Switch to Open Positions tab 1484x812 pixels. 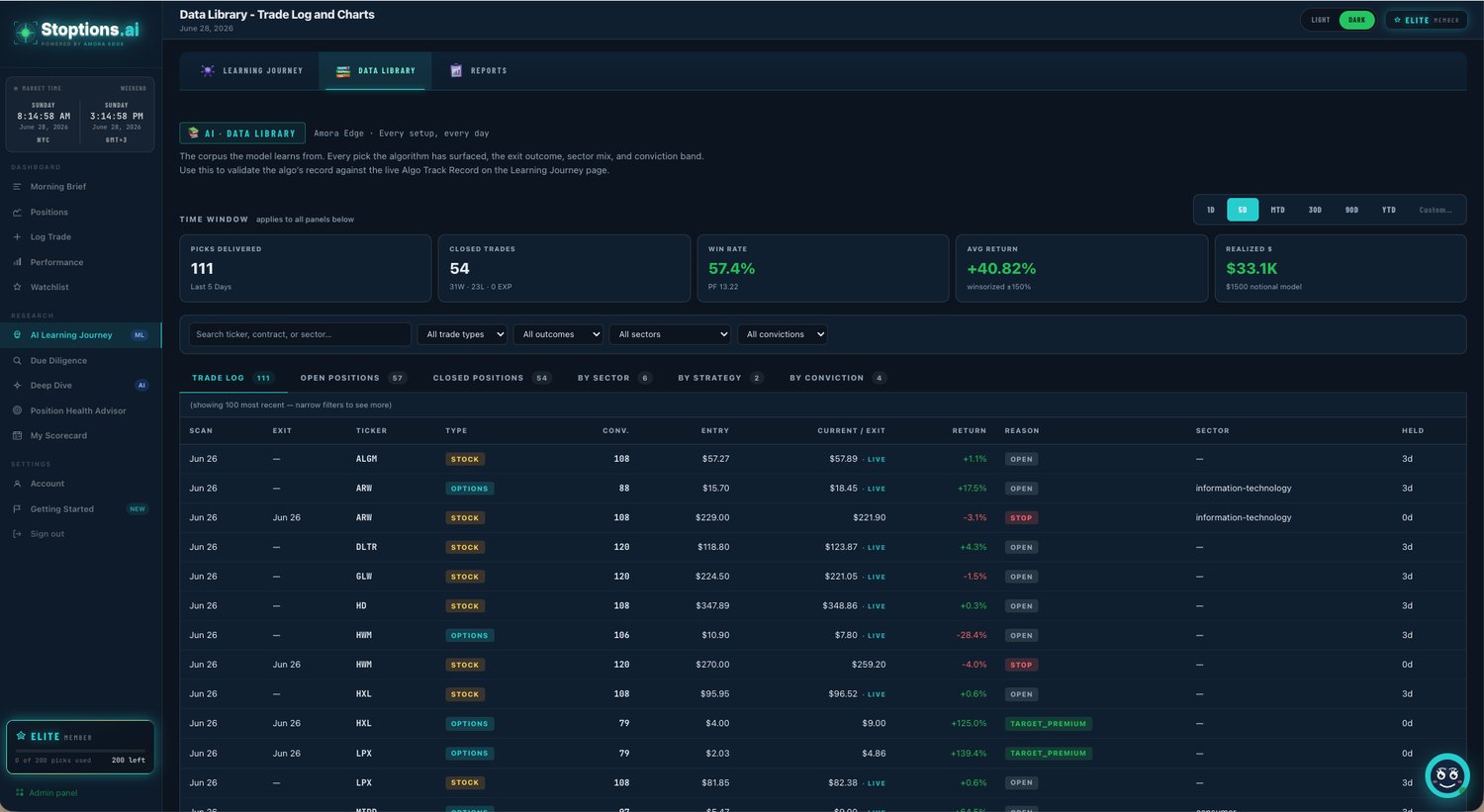(353, 378)
